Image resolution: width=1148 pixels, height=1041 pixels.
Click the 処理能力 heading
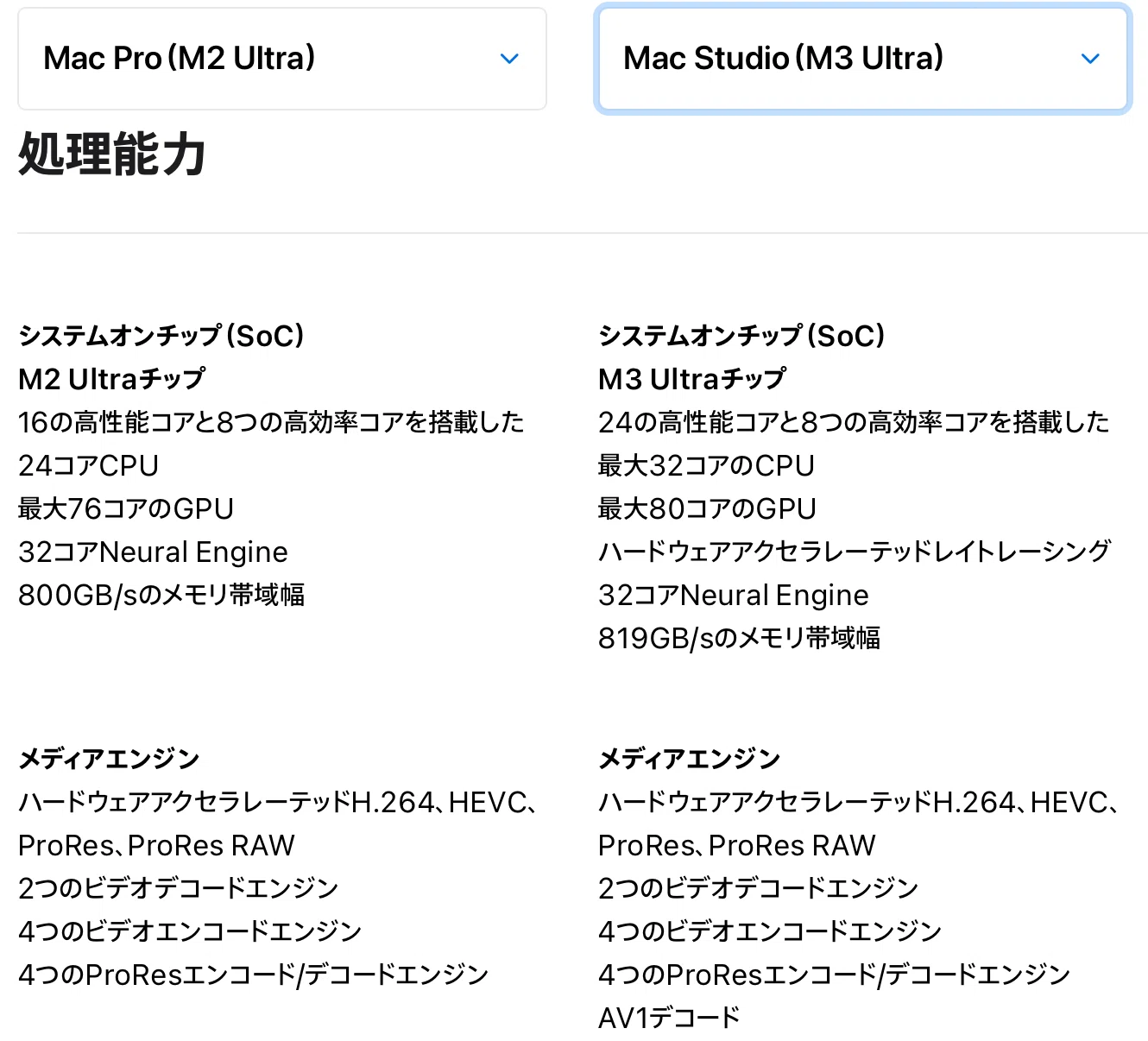click(x=112, y=155)
